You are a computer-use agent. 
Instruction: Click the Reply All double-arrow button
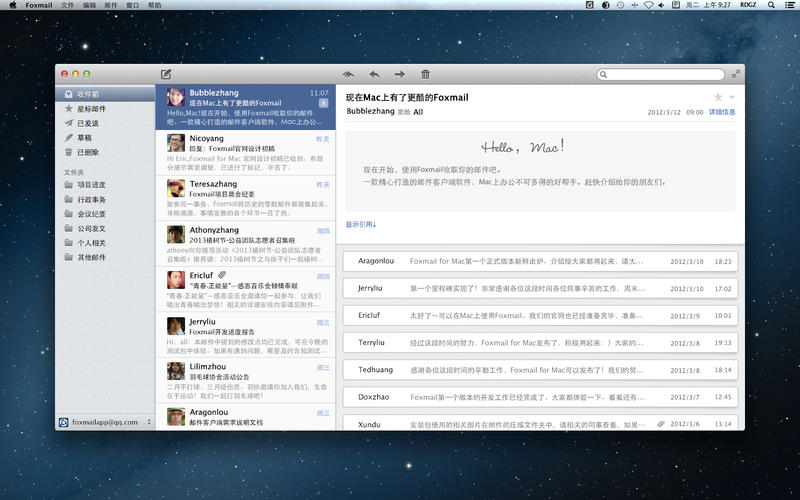click(349, 74)
